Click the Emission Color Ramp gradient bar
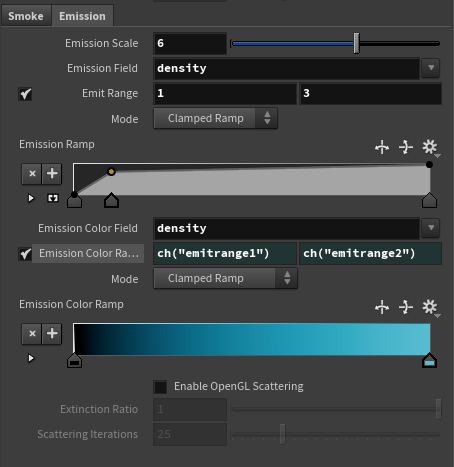This screenshot has width=454, height=467. click(x=252, y=339)
